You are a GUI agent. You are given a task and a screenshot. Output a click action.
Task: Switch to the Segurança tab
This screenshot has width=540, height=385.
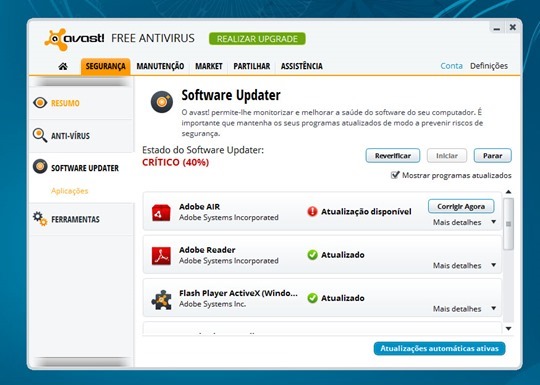pos(105,66)
